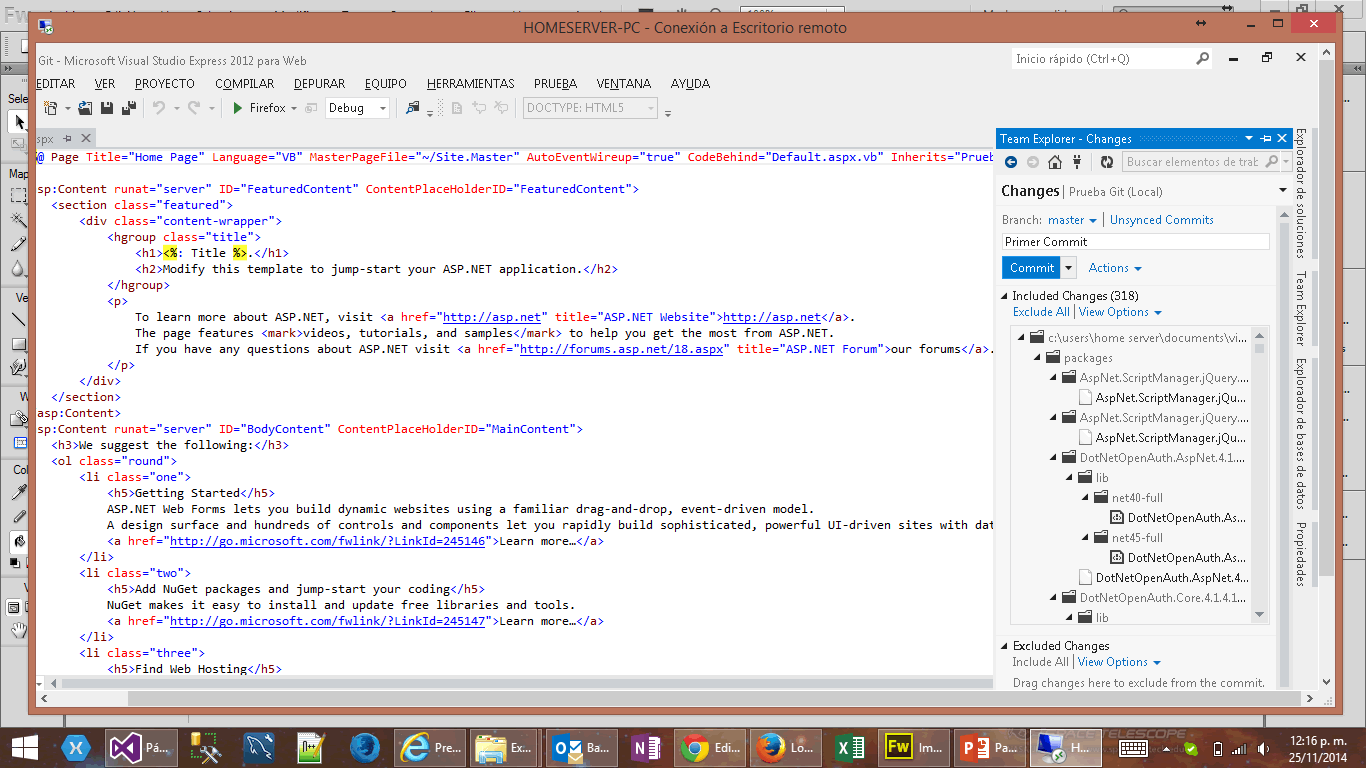Open the master branch dropdown
This screenshot has width=1366, height=768.
(1073, 220)
